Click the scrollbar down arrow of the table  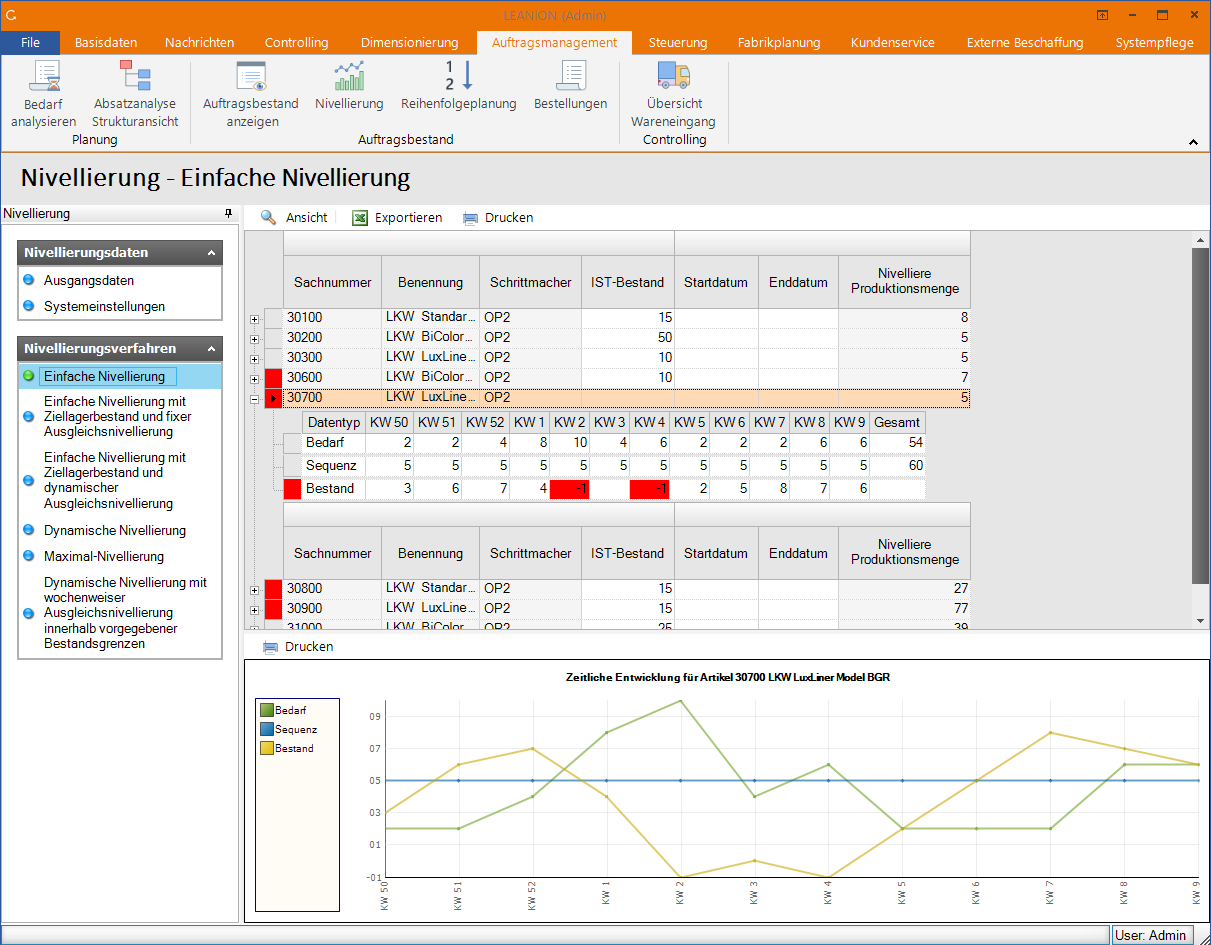point(1201,620)
